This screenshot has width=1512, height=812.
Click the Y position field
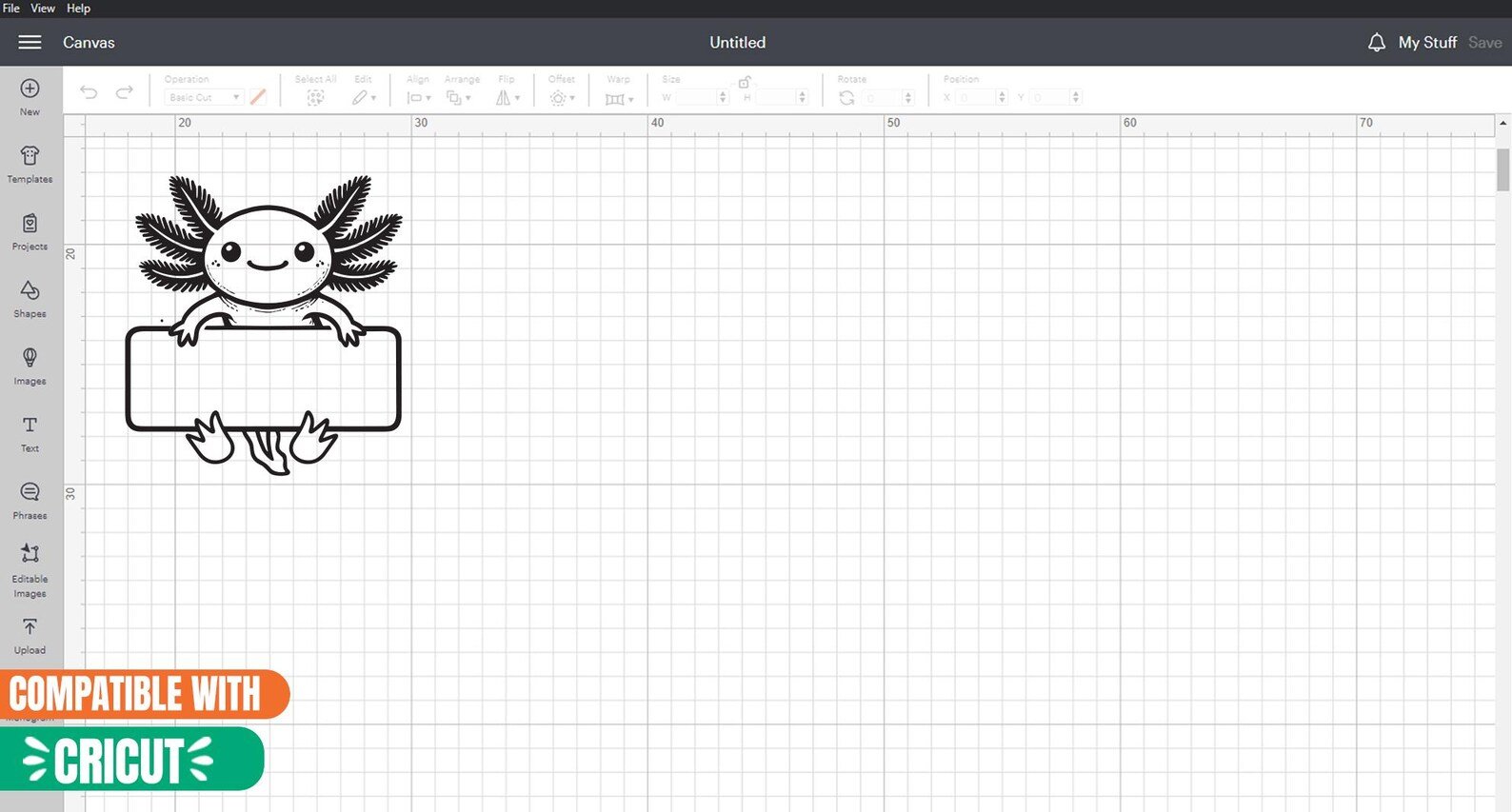click(1050, 97)
